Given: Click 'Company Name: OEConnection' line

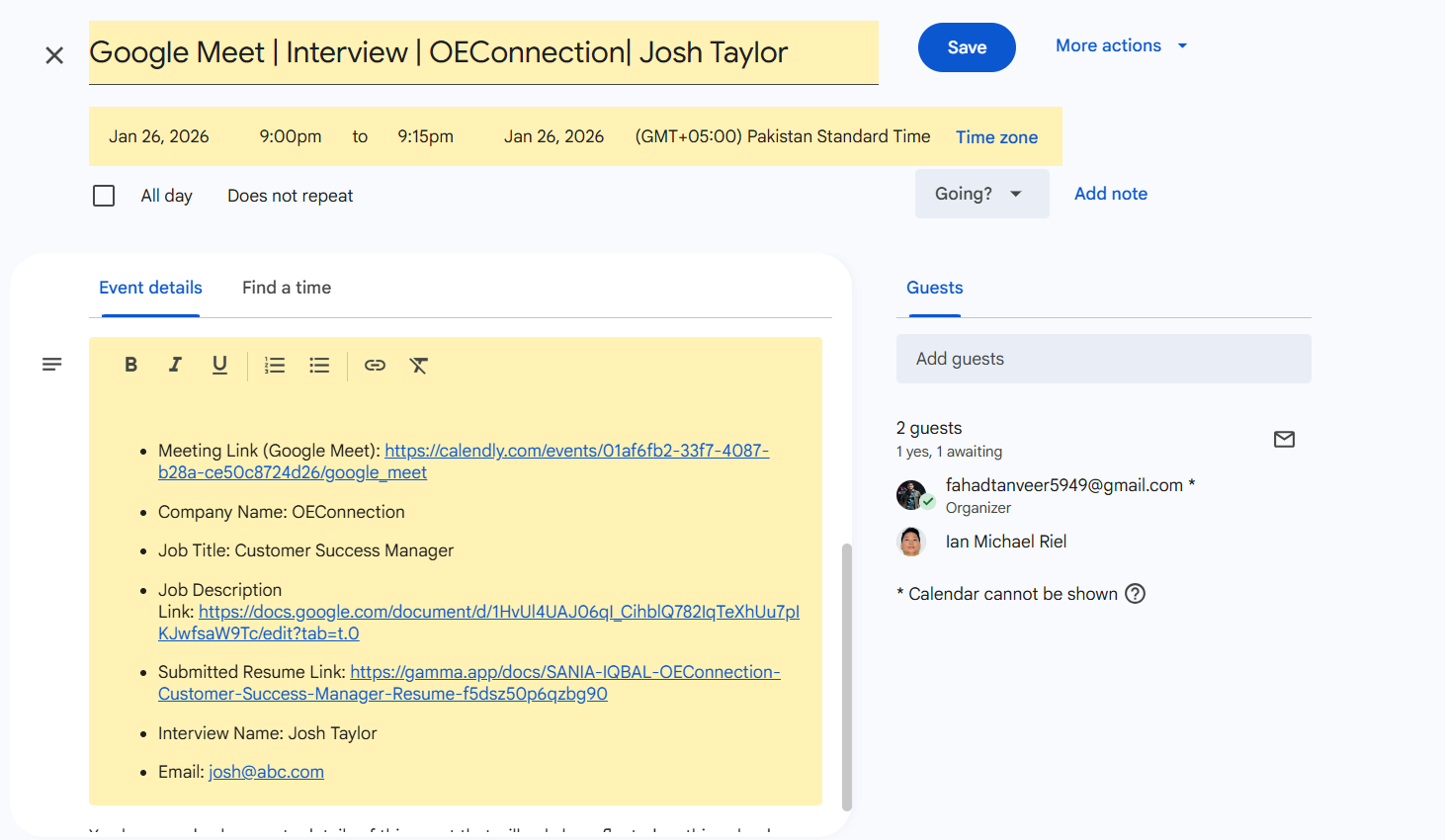Looking at the screenshot, I should [x=282, y=512].
